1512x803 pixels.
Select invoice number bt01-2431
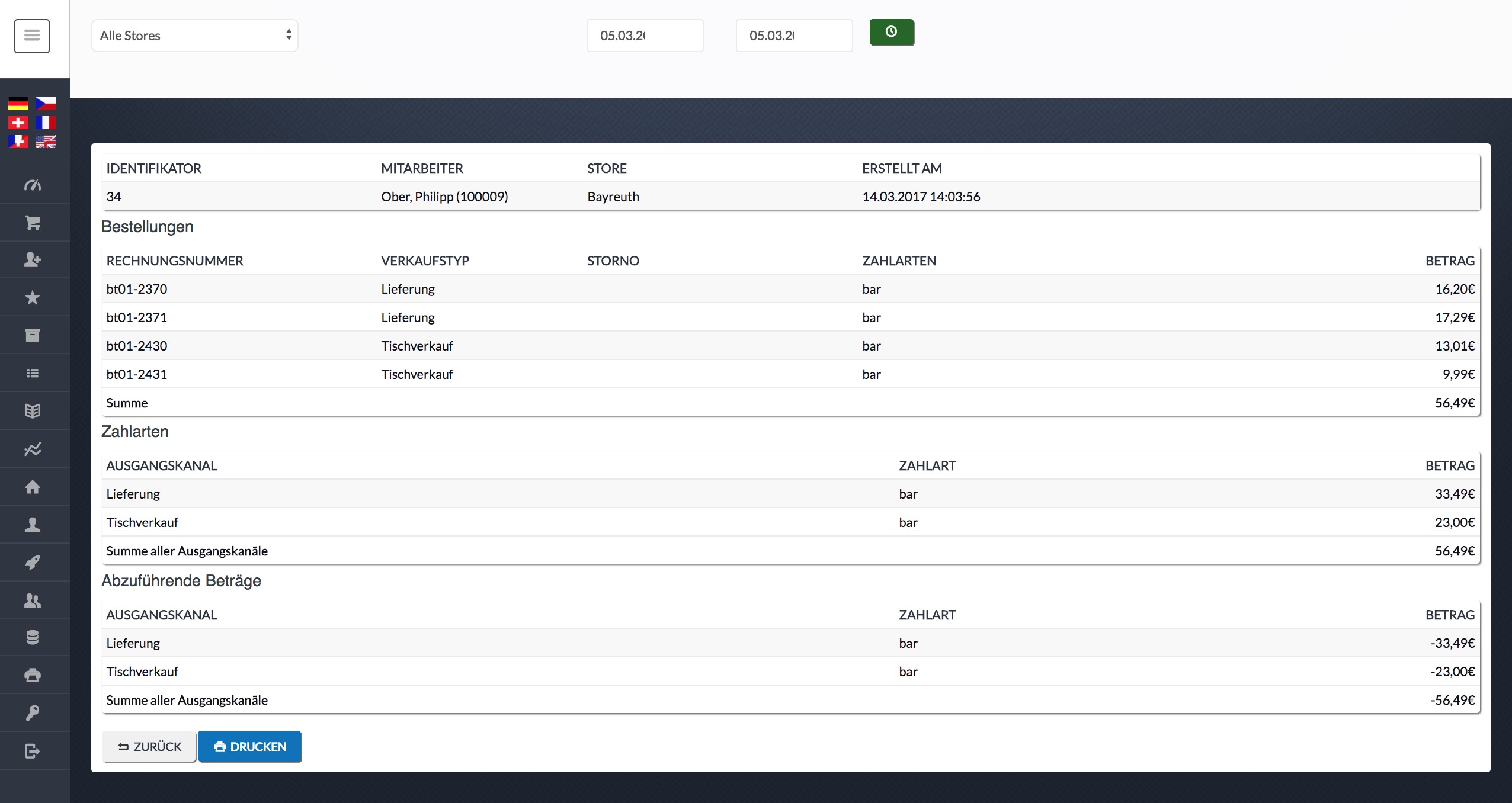[x=137, y=374]
